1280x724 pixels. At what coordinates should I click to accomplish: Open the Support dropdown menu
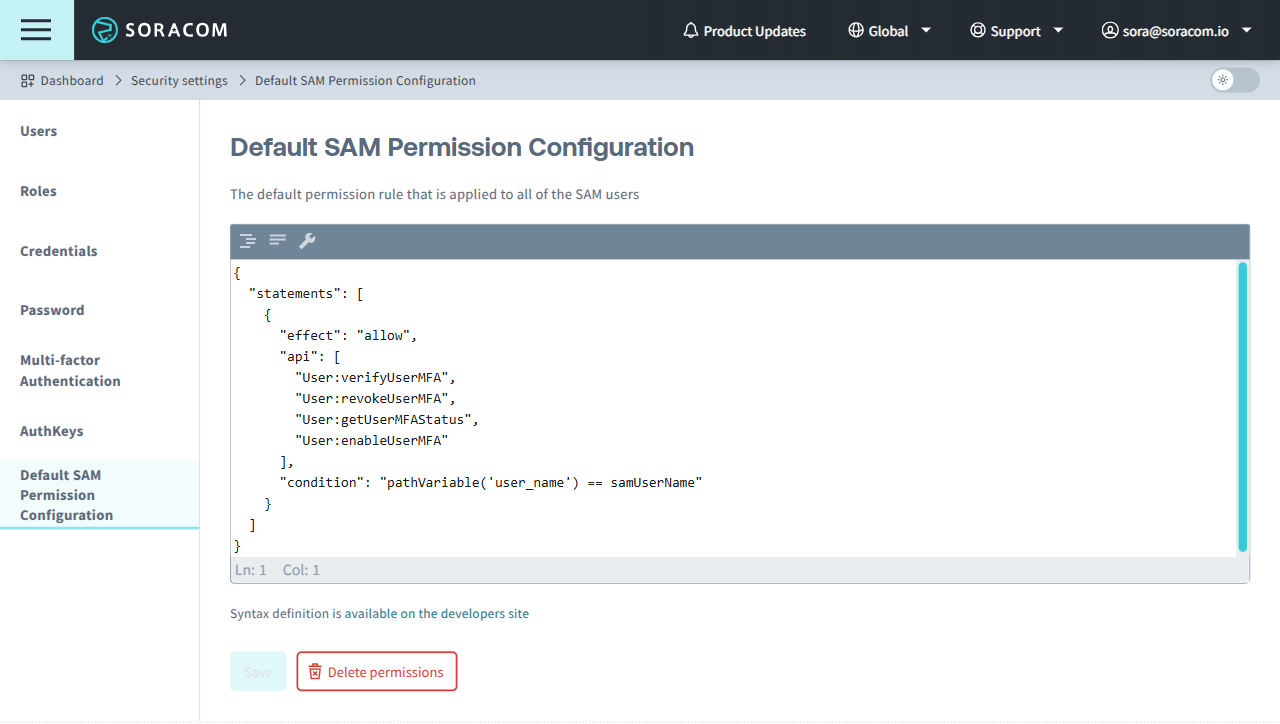[x=1016, y=31]
